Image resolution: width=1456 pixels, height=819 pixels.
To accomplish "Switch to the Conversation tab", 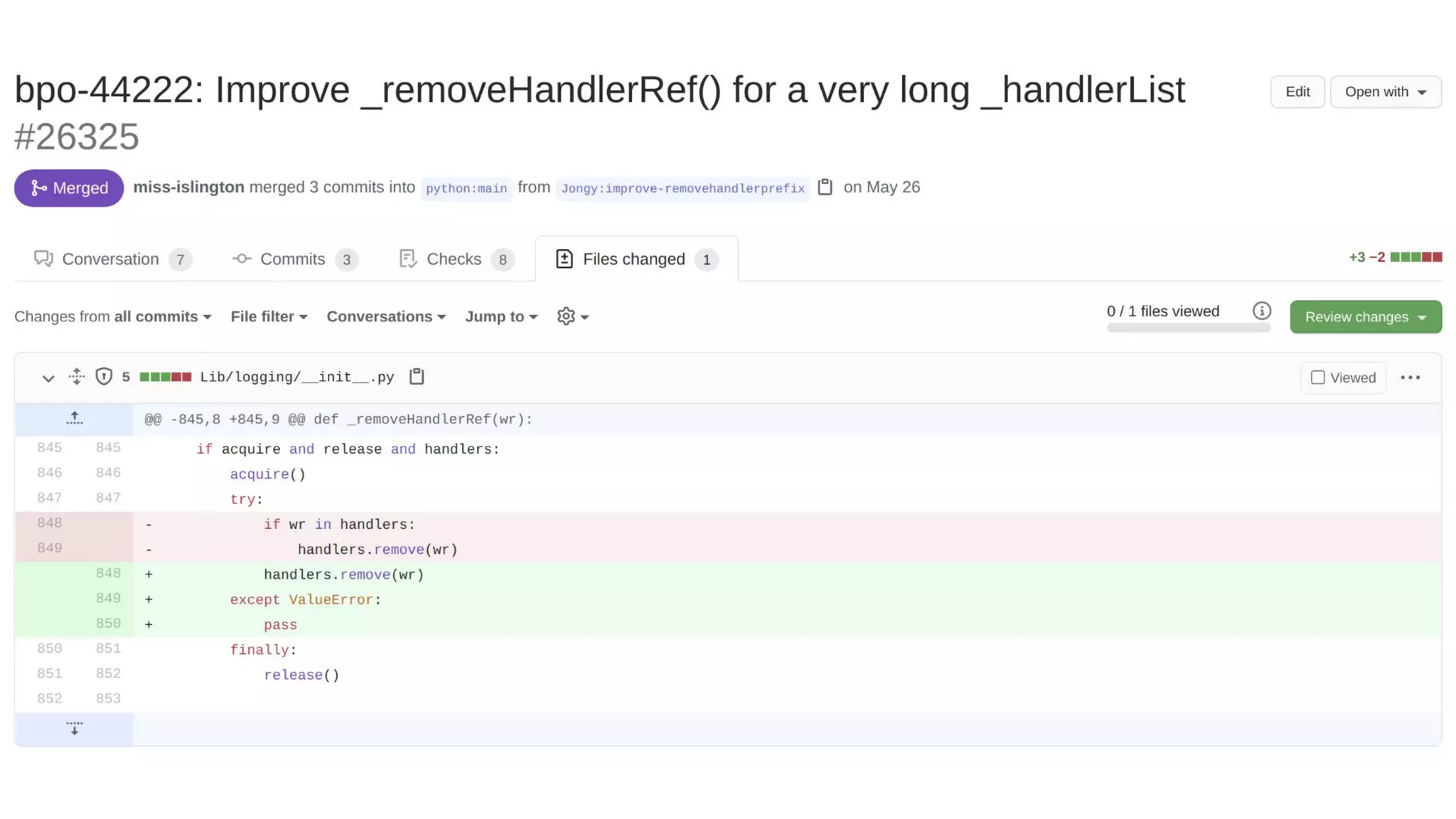I will (x=111, y=259).
